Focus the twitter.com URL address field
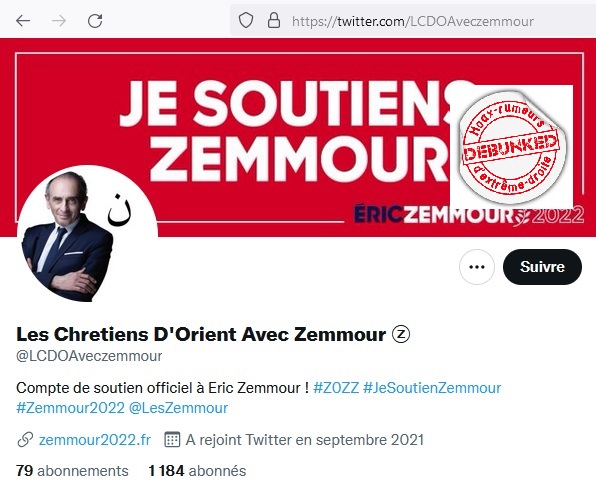 (x=413, y=21)
